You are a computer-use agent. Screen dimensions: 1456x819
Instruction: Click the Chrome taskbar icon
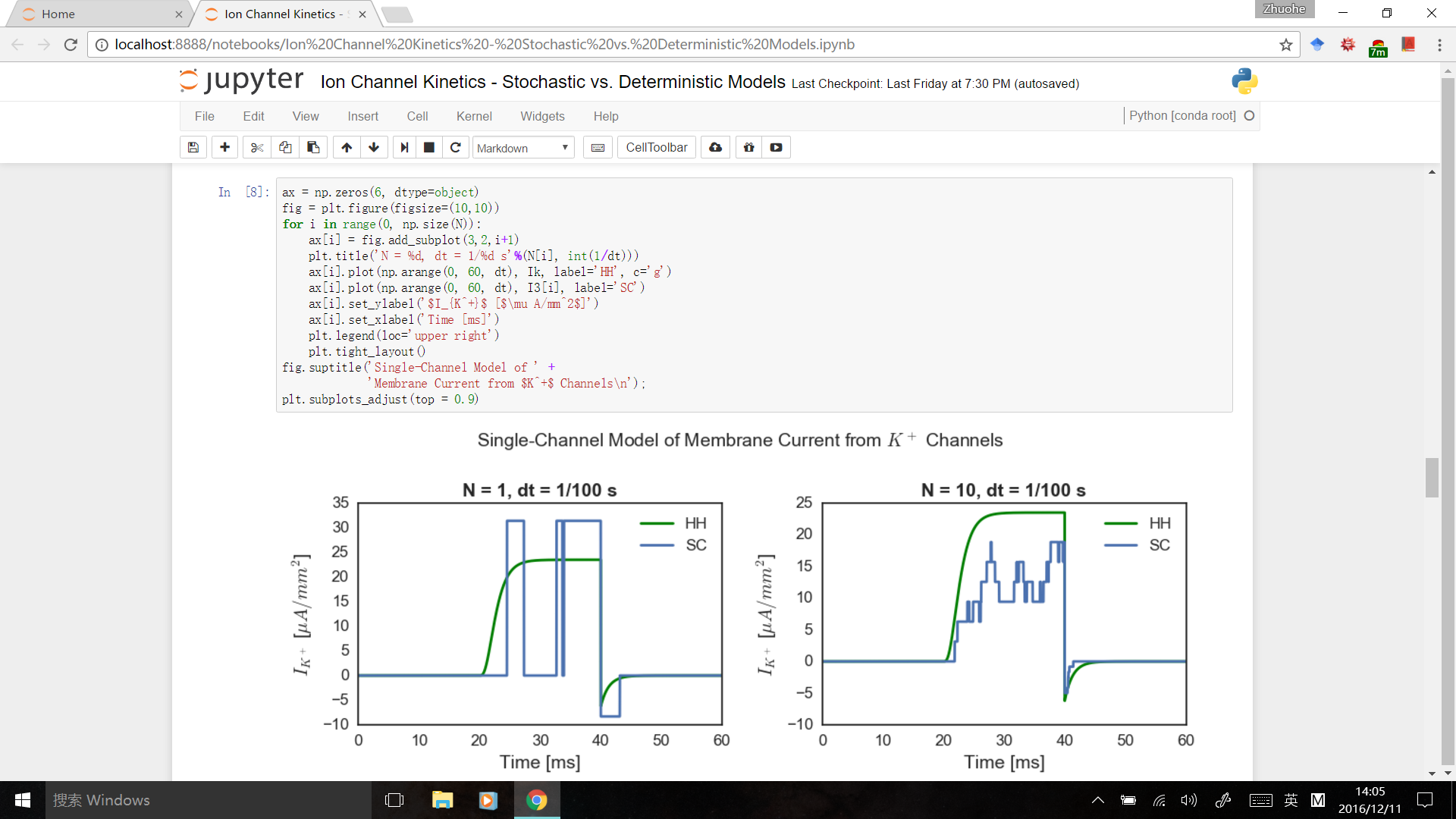(536, 800)
